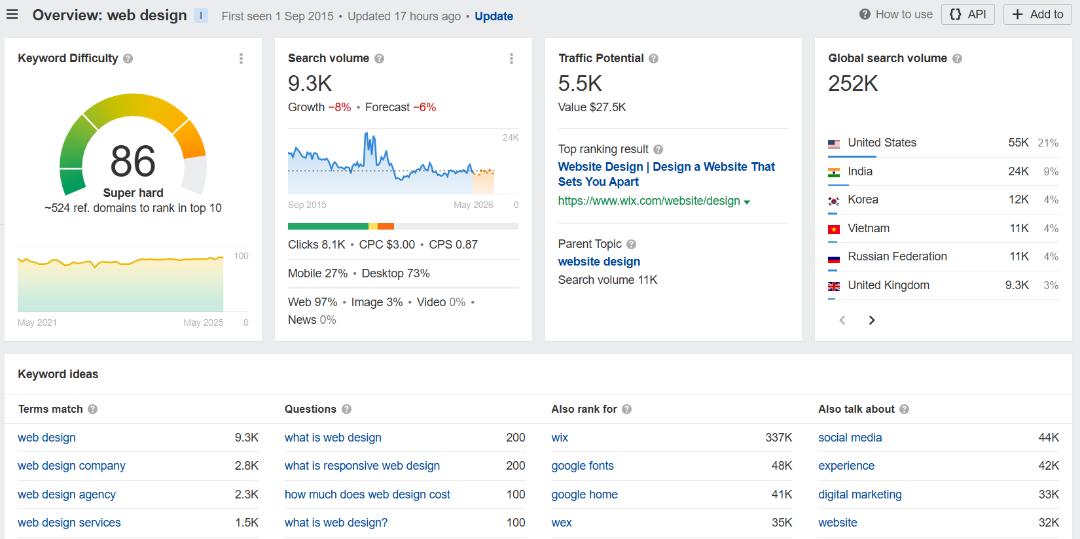Click the Add to button
The height and width of the screenshot is (539, 1080).
tap(1037, 14)
